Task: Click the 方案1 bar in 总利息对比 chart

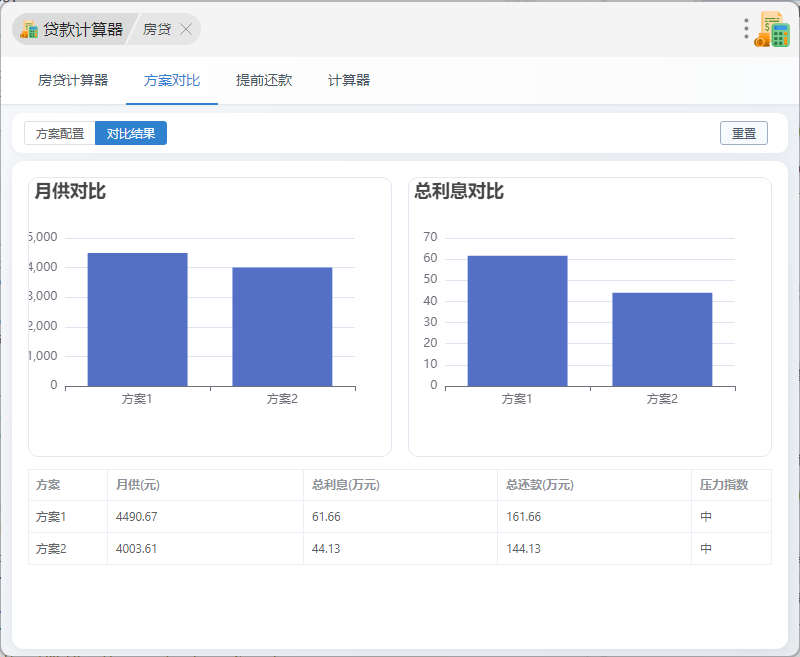Action: (517, 321)
